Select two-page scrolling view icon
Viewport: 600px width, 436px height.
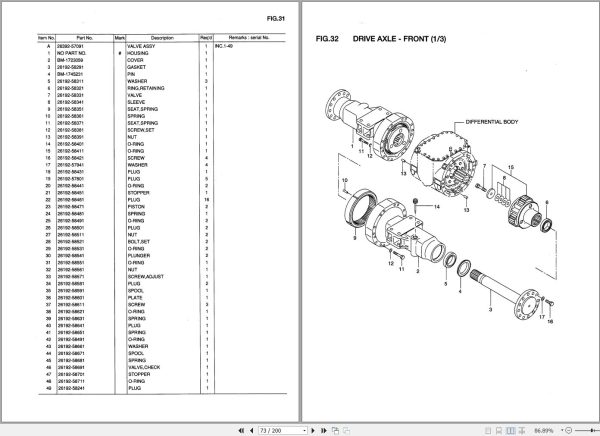coord(522,430)
